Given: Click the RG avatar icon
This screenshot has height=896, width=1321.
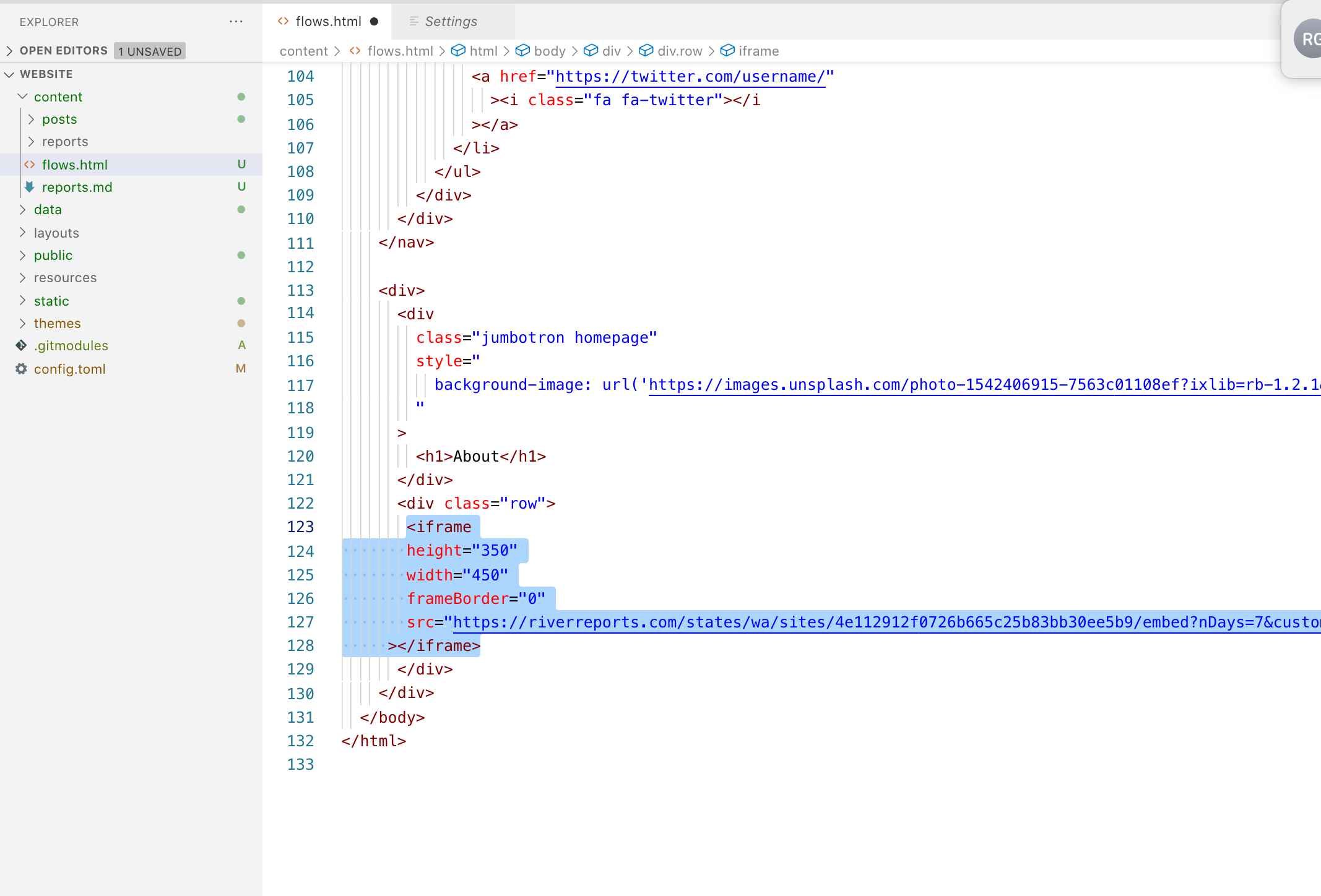Looking at the screenshot, I should [x=1307, y=39].
